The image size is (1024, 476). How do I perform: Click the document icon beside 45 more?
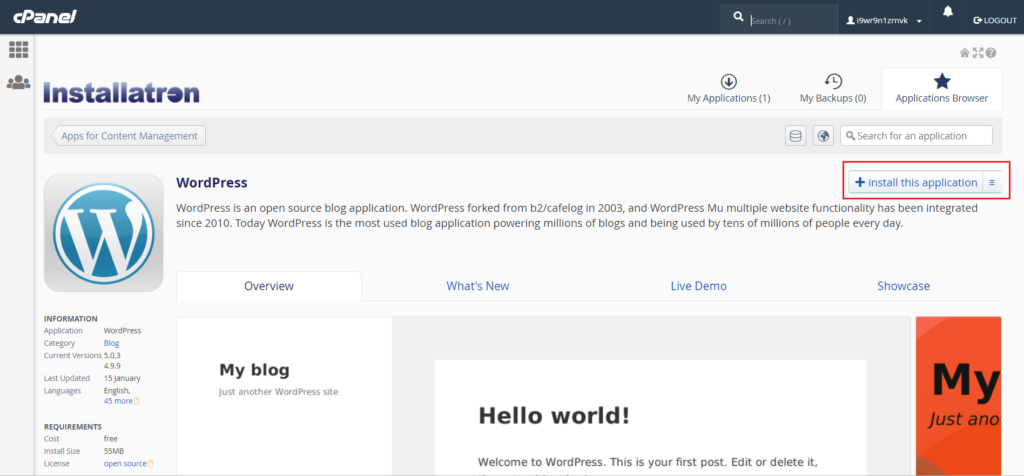coord(136,401)
